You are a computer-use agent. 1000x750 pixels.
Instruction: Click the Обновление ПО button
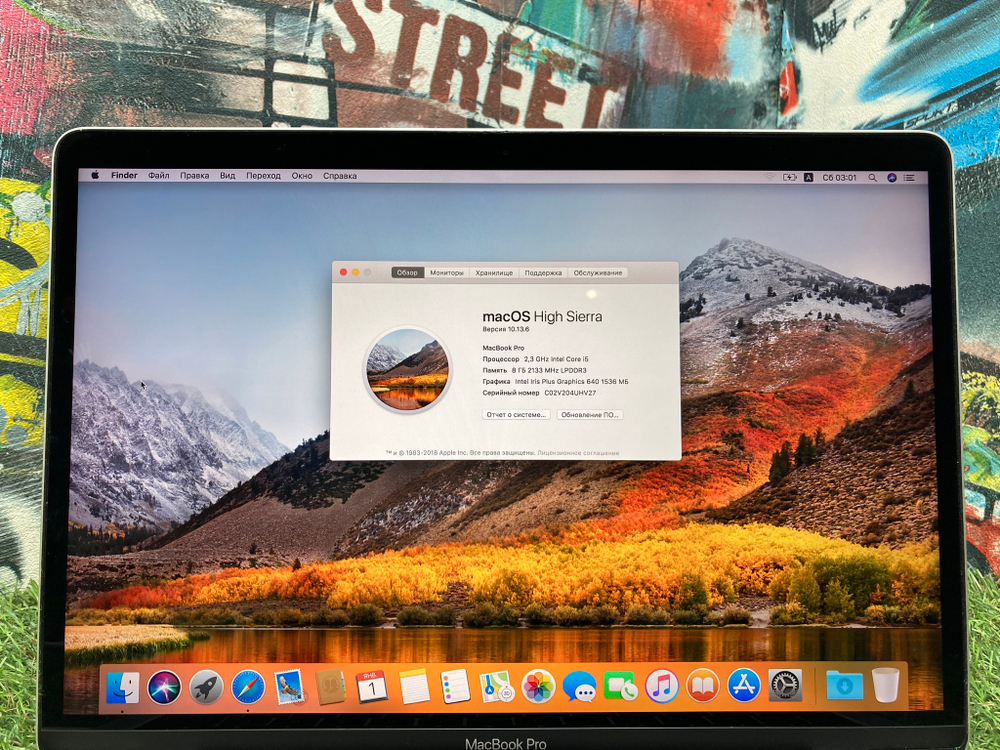(x=591, y=414)
